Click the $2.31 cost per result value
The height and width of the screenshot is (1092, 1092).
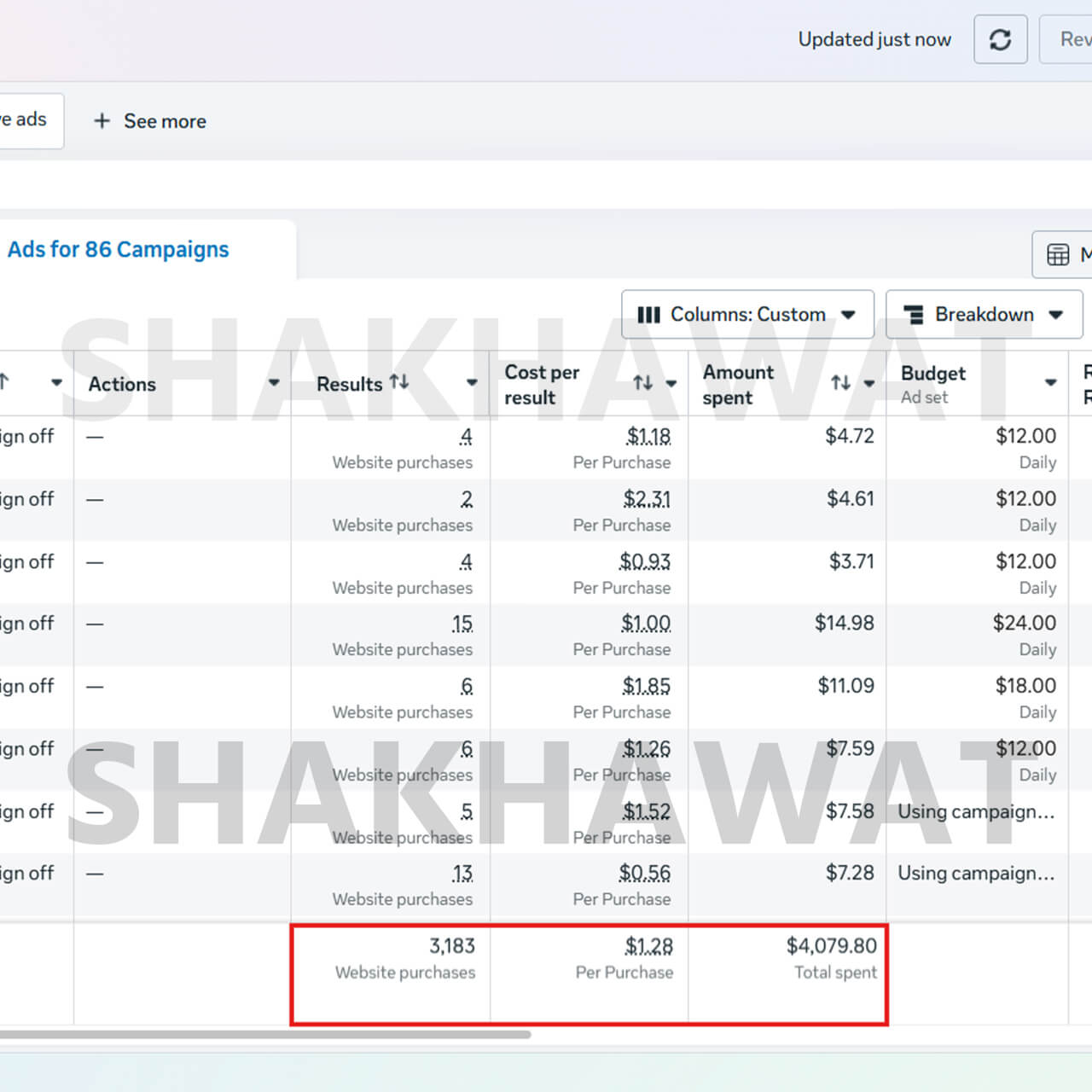(647, 499)
